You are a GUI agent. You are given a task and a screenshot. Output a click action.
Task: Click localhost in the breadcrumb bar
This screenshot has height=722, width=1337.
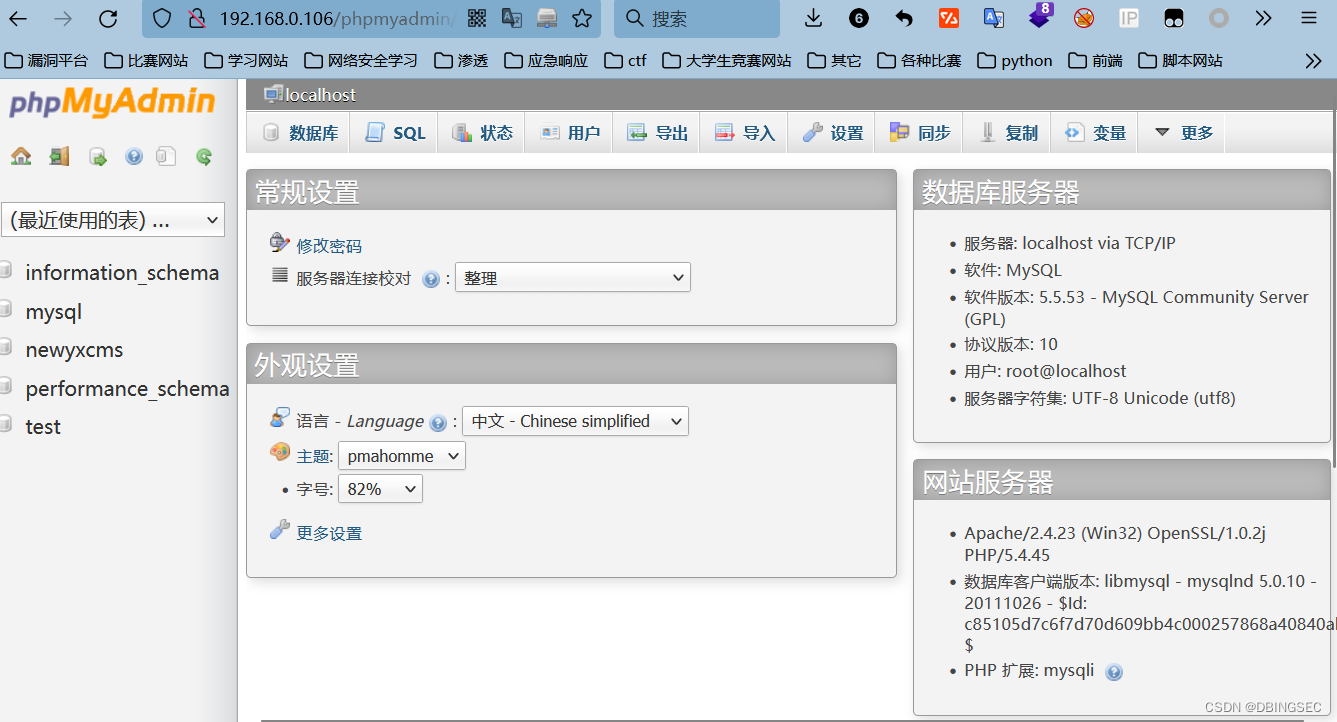tap(320, 95)
